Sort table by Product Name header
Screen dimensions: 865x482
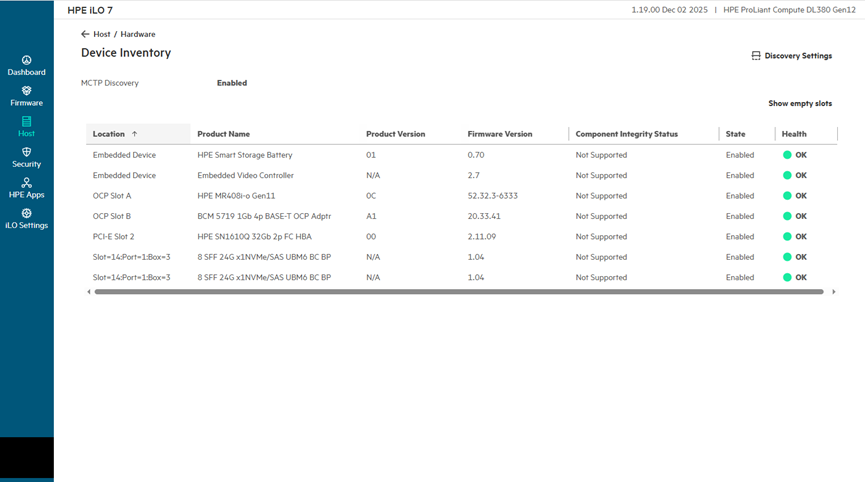pos(223,134)
